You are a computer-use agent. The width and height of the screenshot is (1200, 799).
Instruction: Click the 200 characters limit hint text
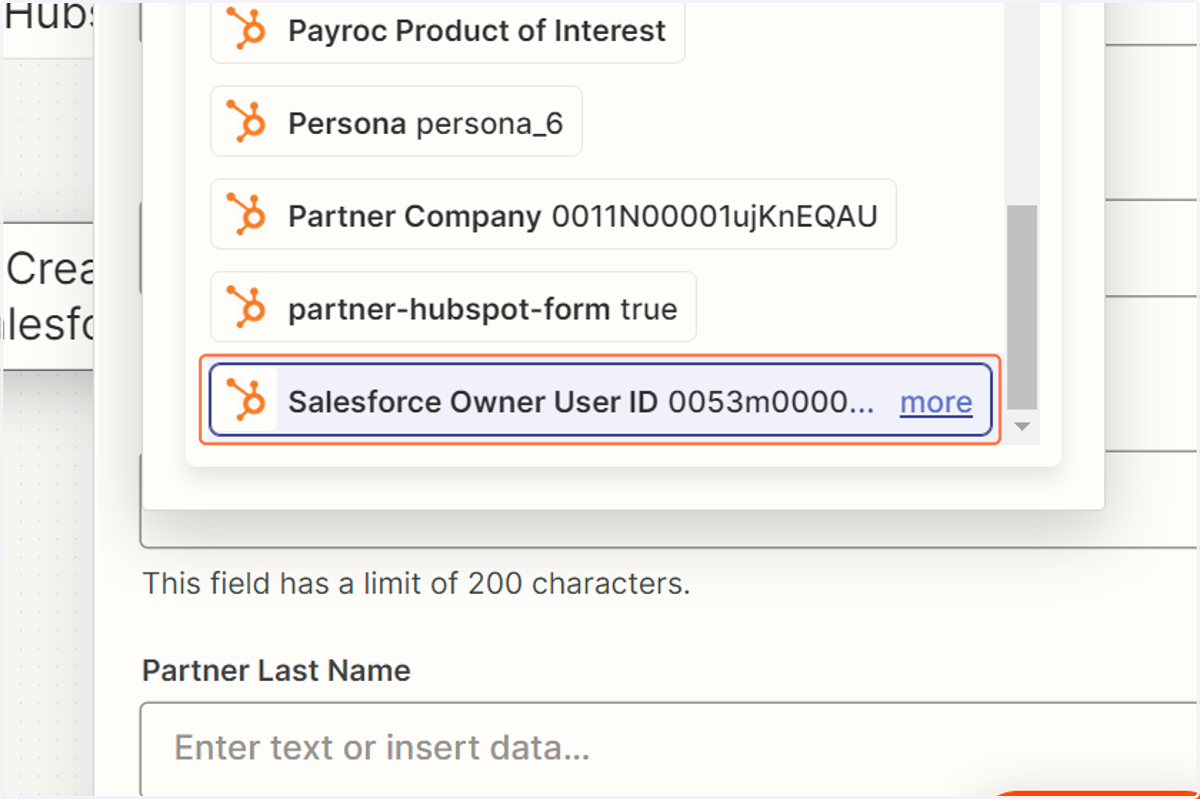416,583
